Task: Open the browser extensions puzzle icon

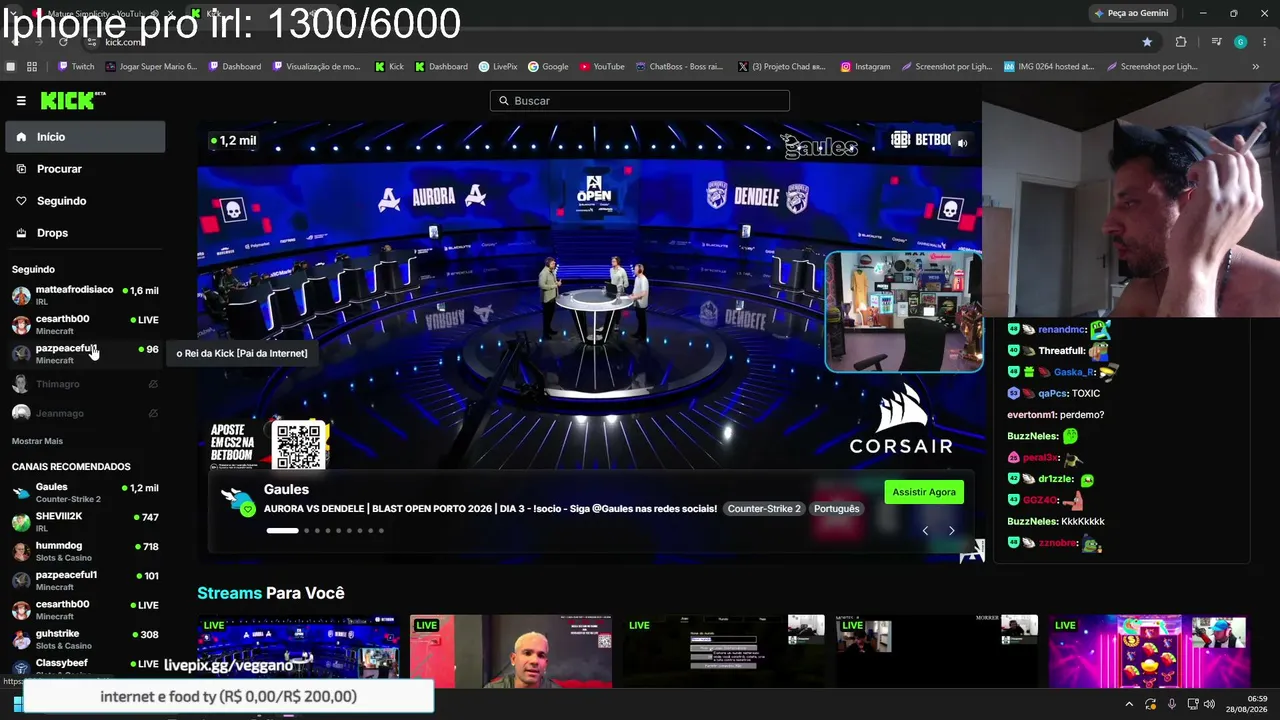Action: point(1181,42)
